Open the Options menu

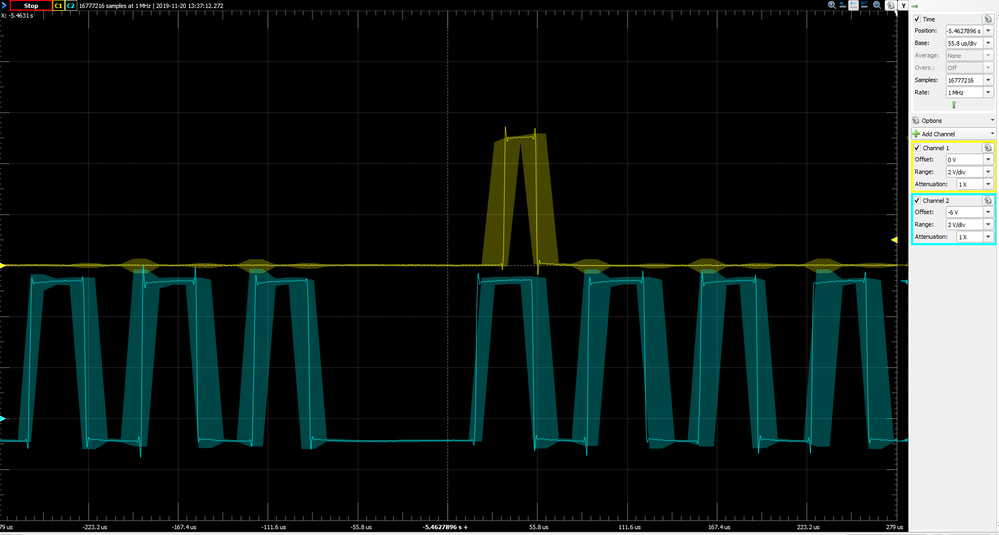coord(952,120)
